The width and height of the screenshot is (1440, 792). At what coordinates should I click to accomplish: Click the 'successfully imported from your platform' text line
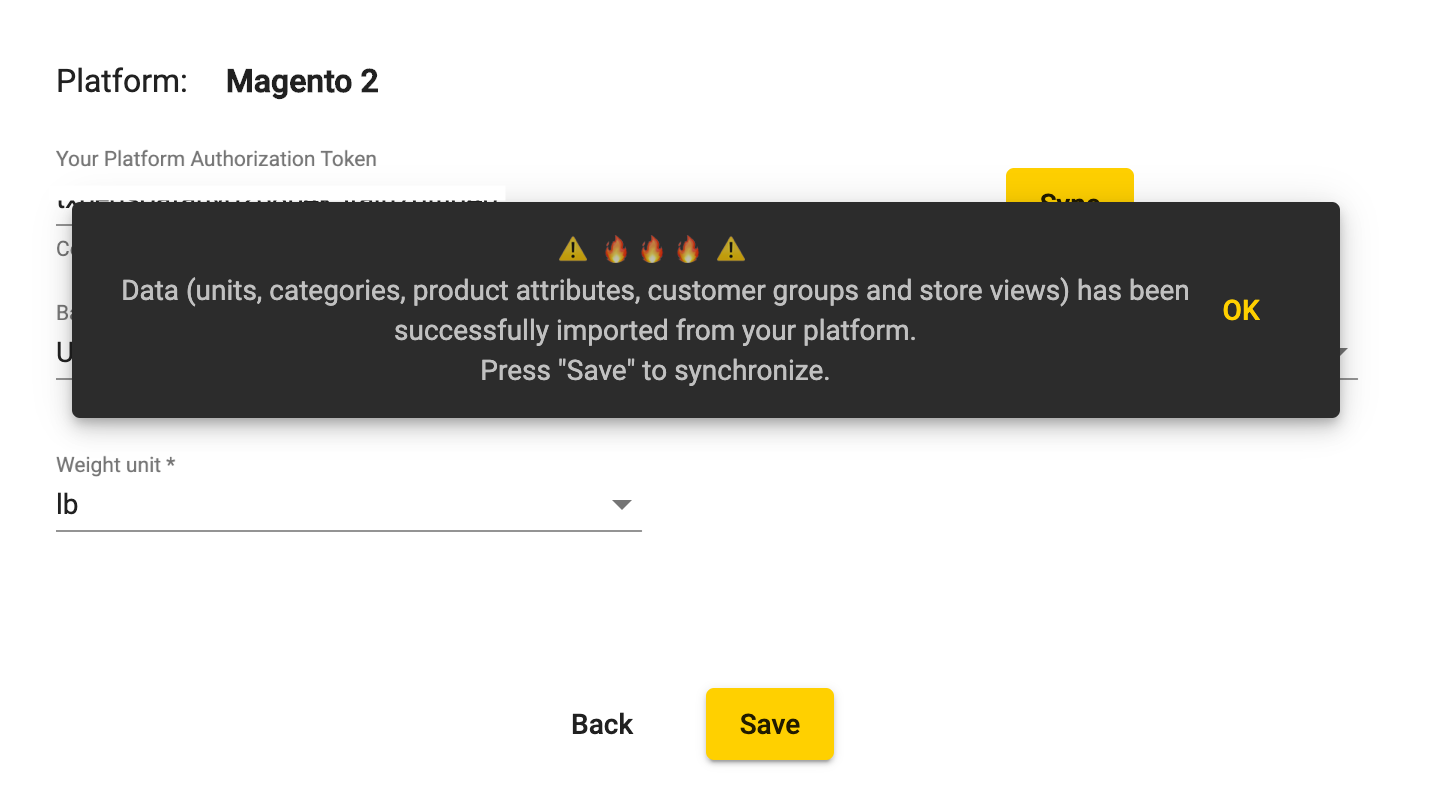655,330
